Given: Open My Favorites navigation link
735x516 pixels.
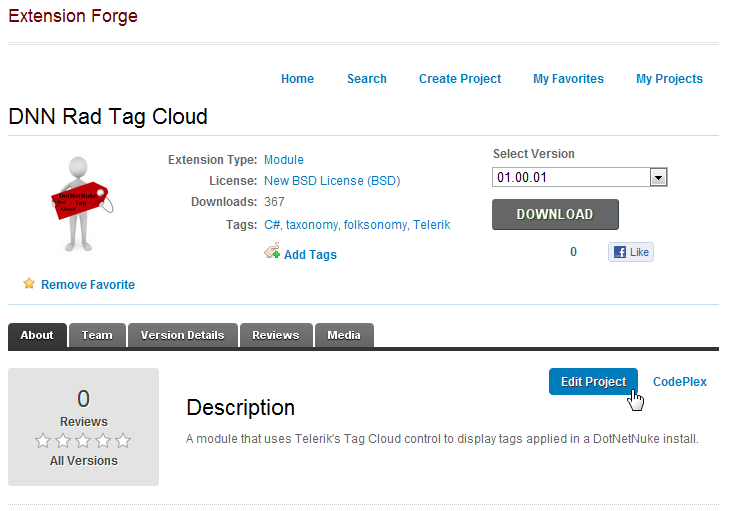Looking at the screenshot, I should pos(568,79).
